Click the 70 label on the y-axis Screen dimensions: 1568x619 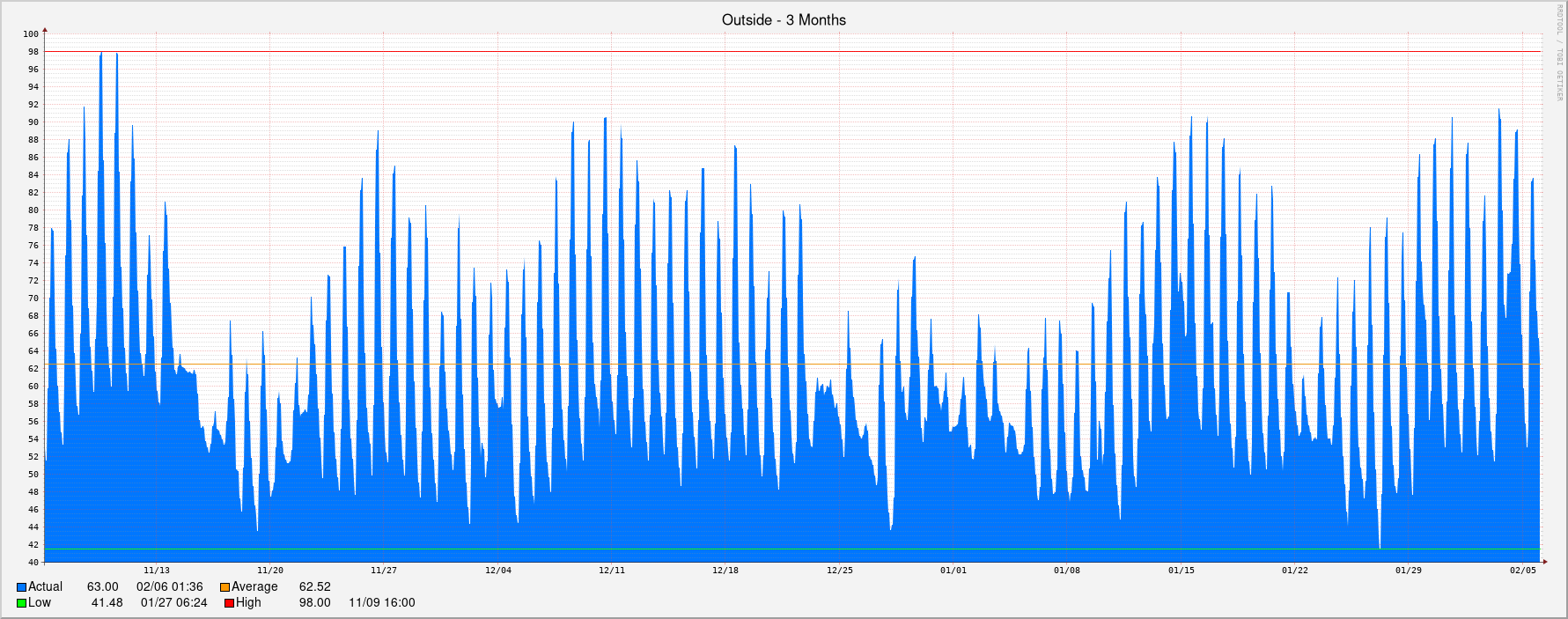click(33, 298)
